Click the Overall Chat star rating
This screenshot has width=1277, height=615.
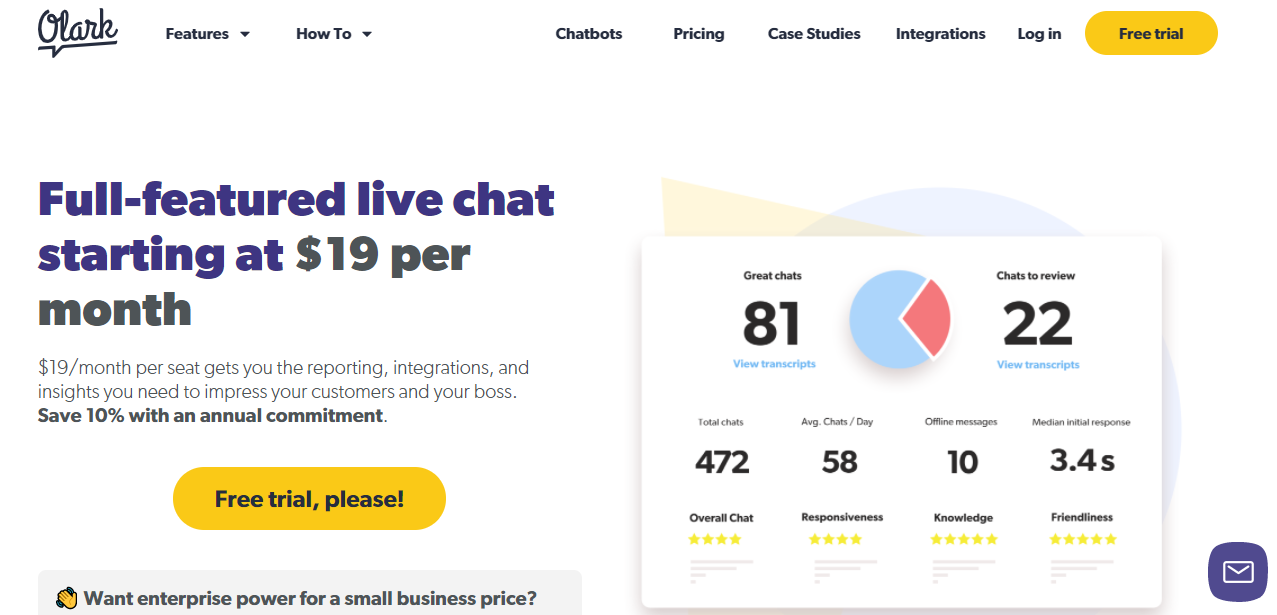pyautogui.click(x=715, y=538)
